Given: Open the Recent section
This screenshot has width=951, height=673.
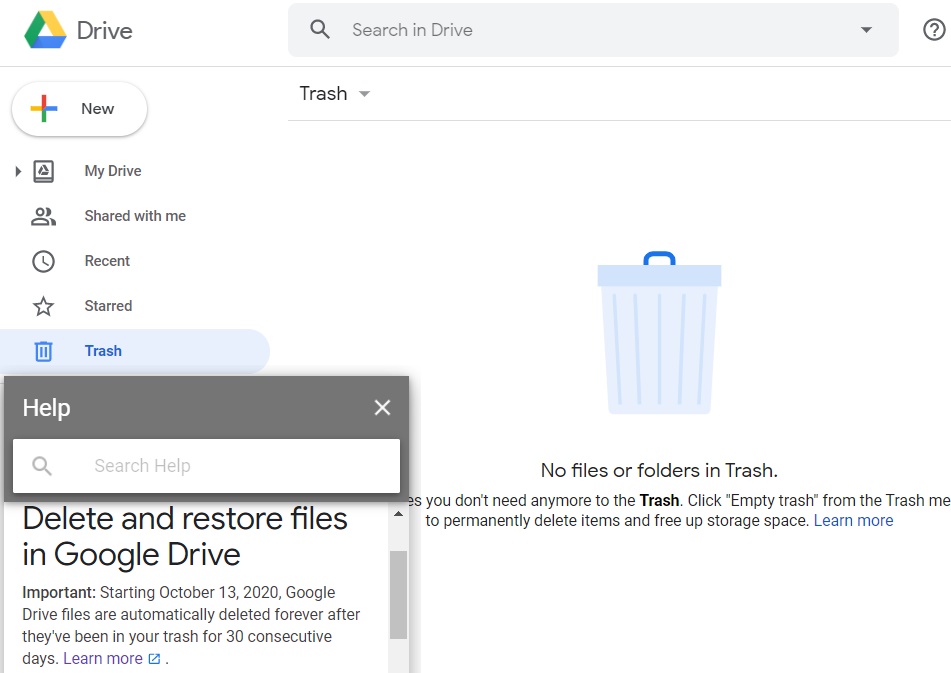Looking at the screenshot, I should tap(107, 261).
